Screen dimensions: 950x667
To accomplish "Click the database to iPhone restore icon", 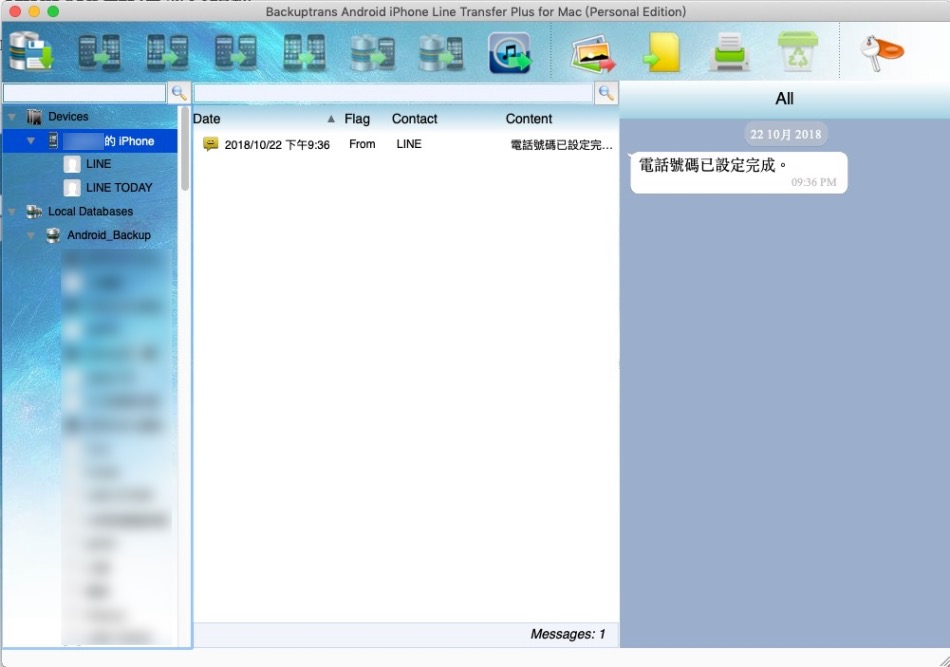I will 441,52.
